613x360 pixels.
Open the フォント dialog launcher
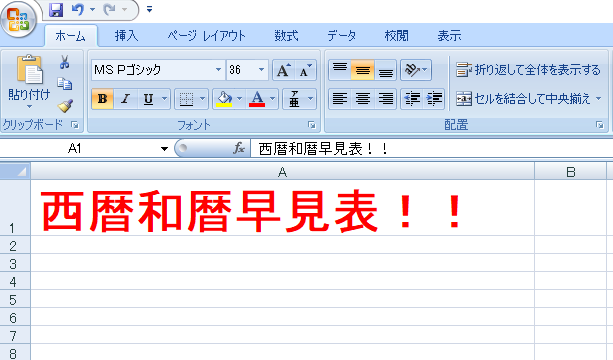[x=312, y=125]
